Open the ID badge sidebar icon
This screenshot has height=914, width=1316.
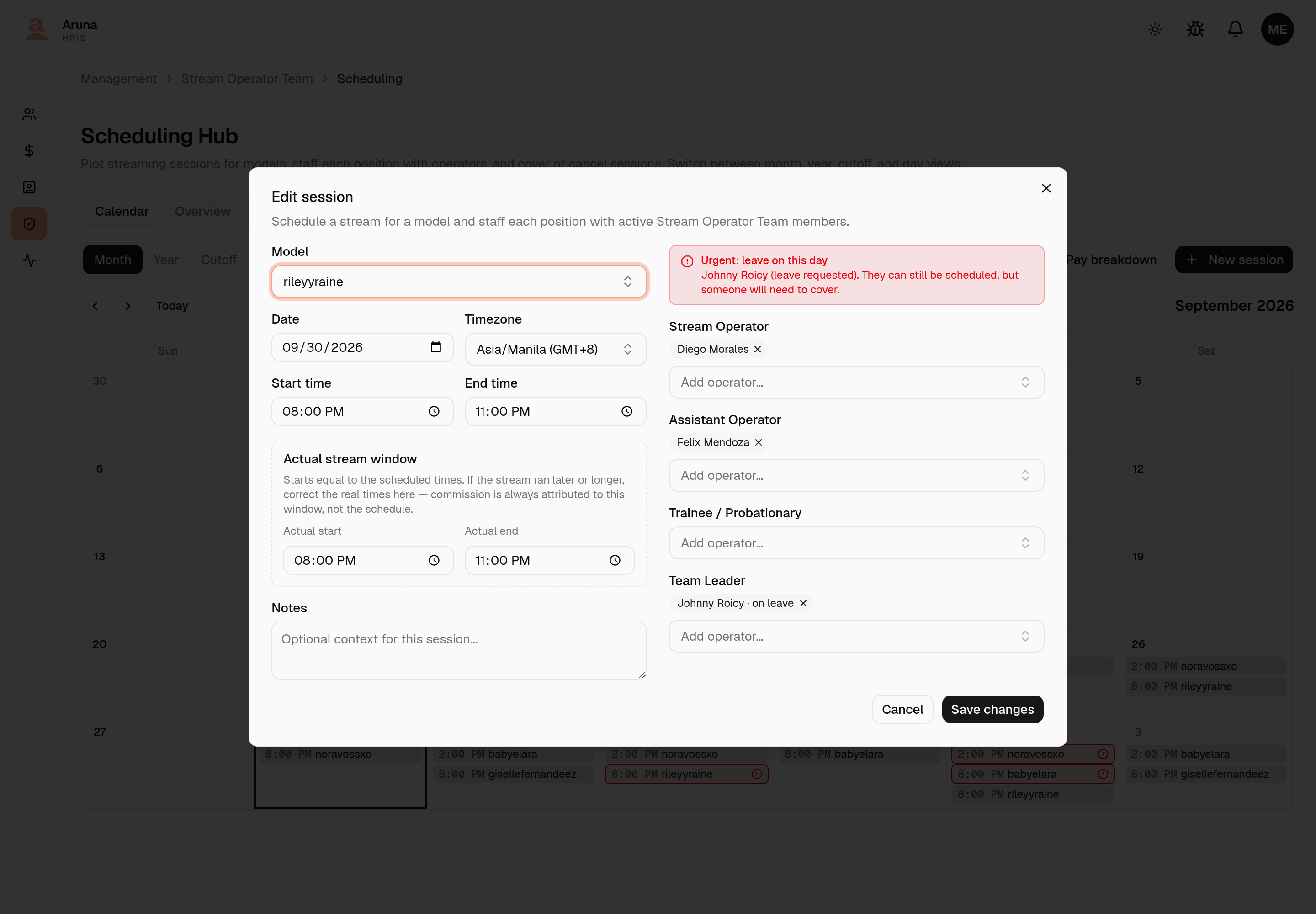[29, 187]
